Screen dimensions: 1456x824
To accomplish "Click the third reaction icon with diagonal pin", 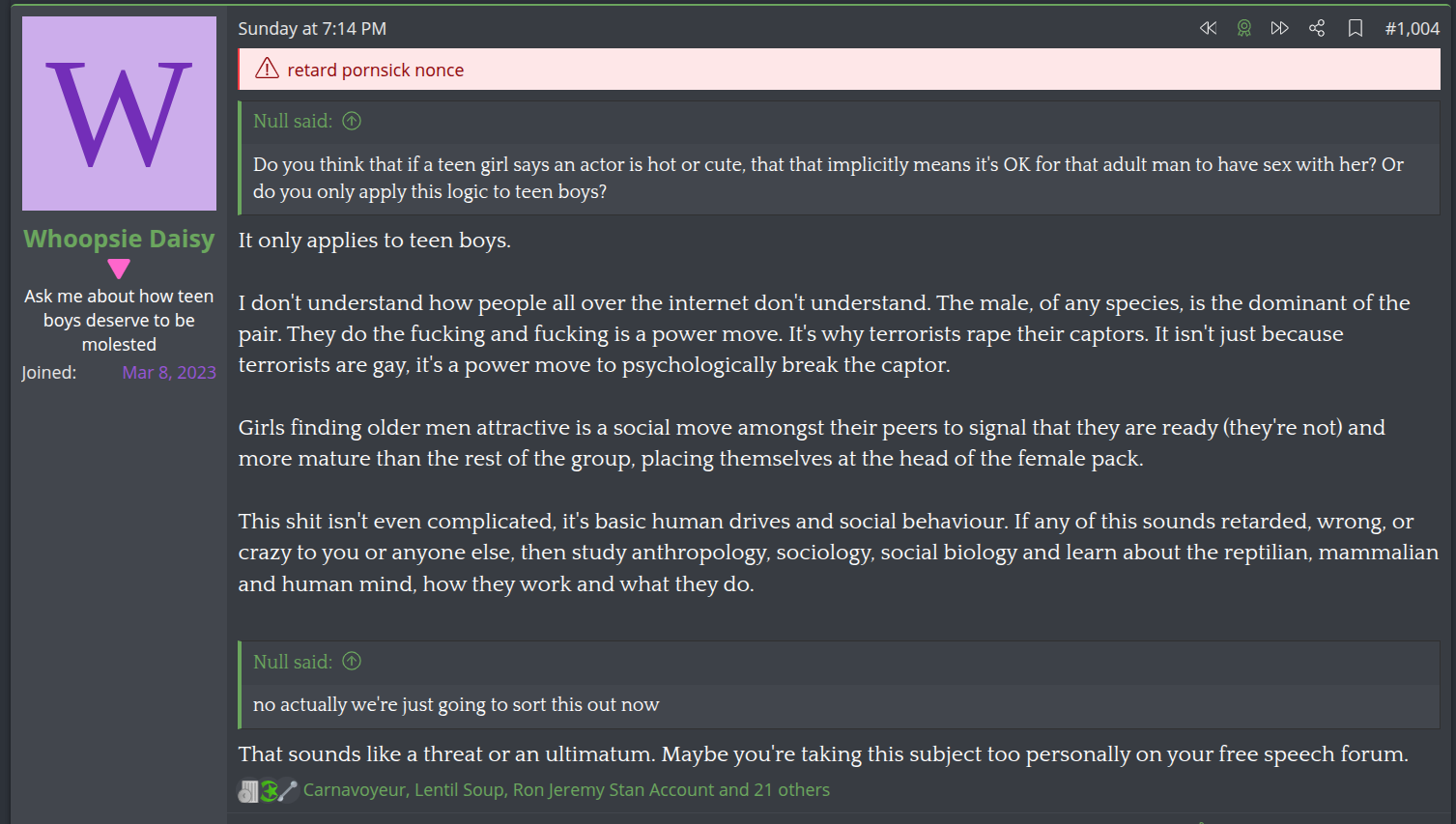I will [x=288, y=791].
